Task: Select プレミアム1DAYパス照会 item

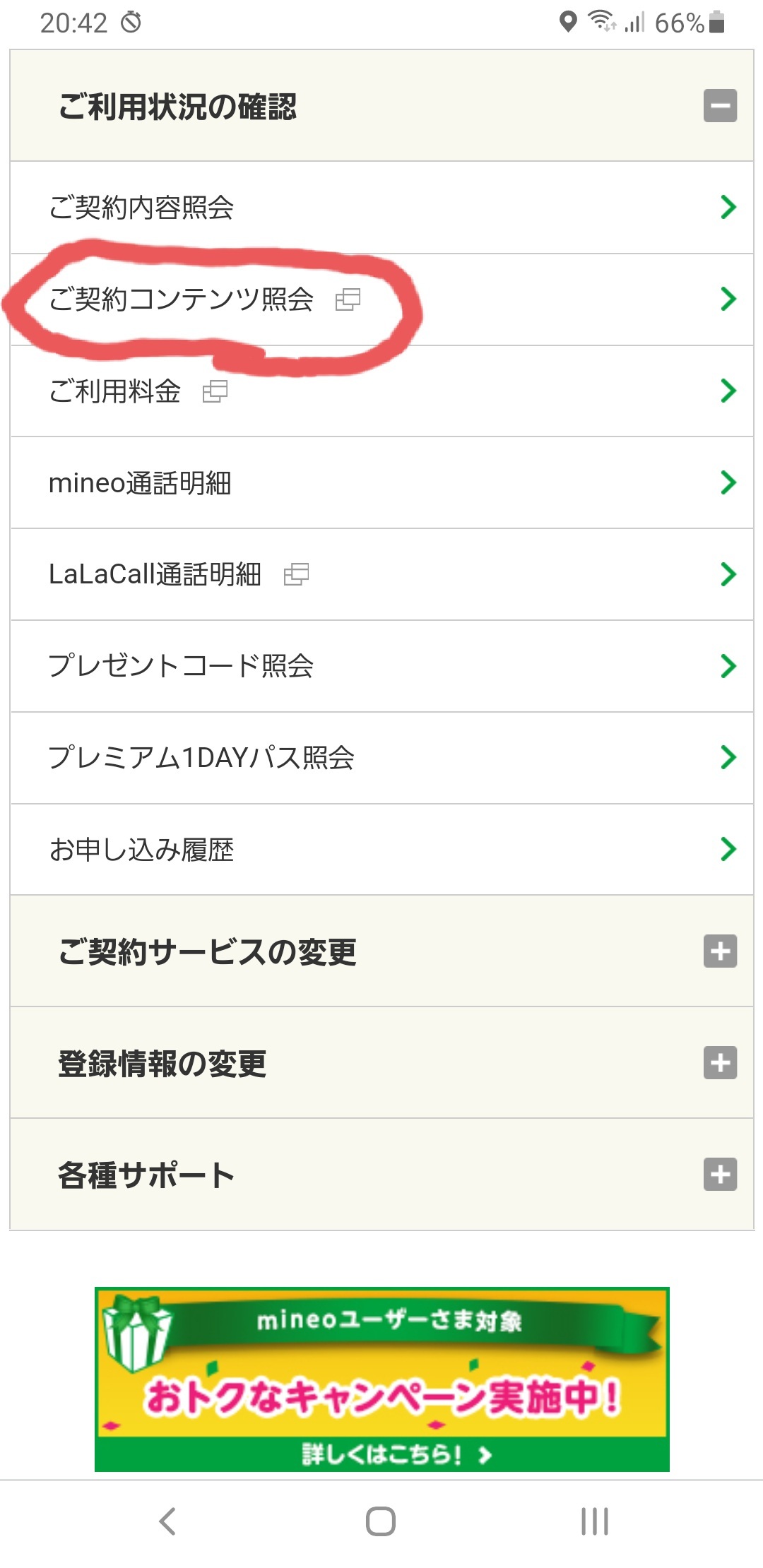Action: coord(201,758)
